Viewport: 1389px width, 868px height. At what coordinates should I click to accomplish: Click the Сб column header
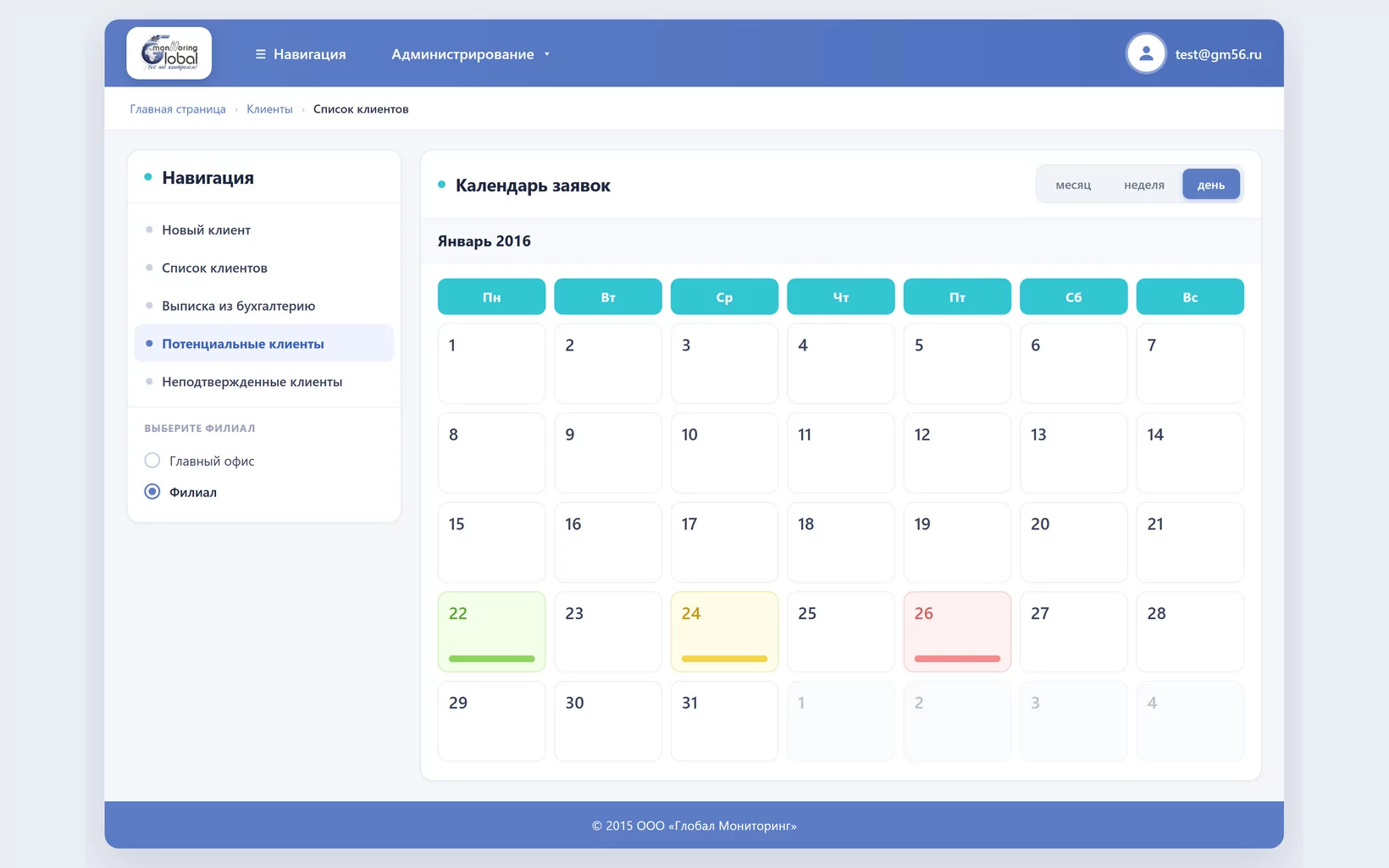point(1074,297)
